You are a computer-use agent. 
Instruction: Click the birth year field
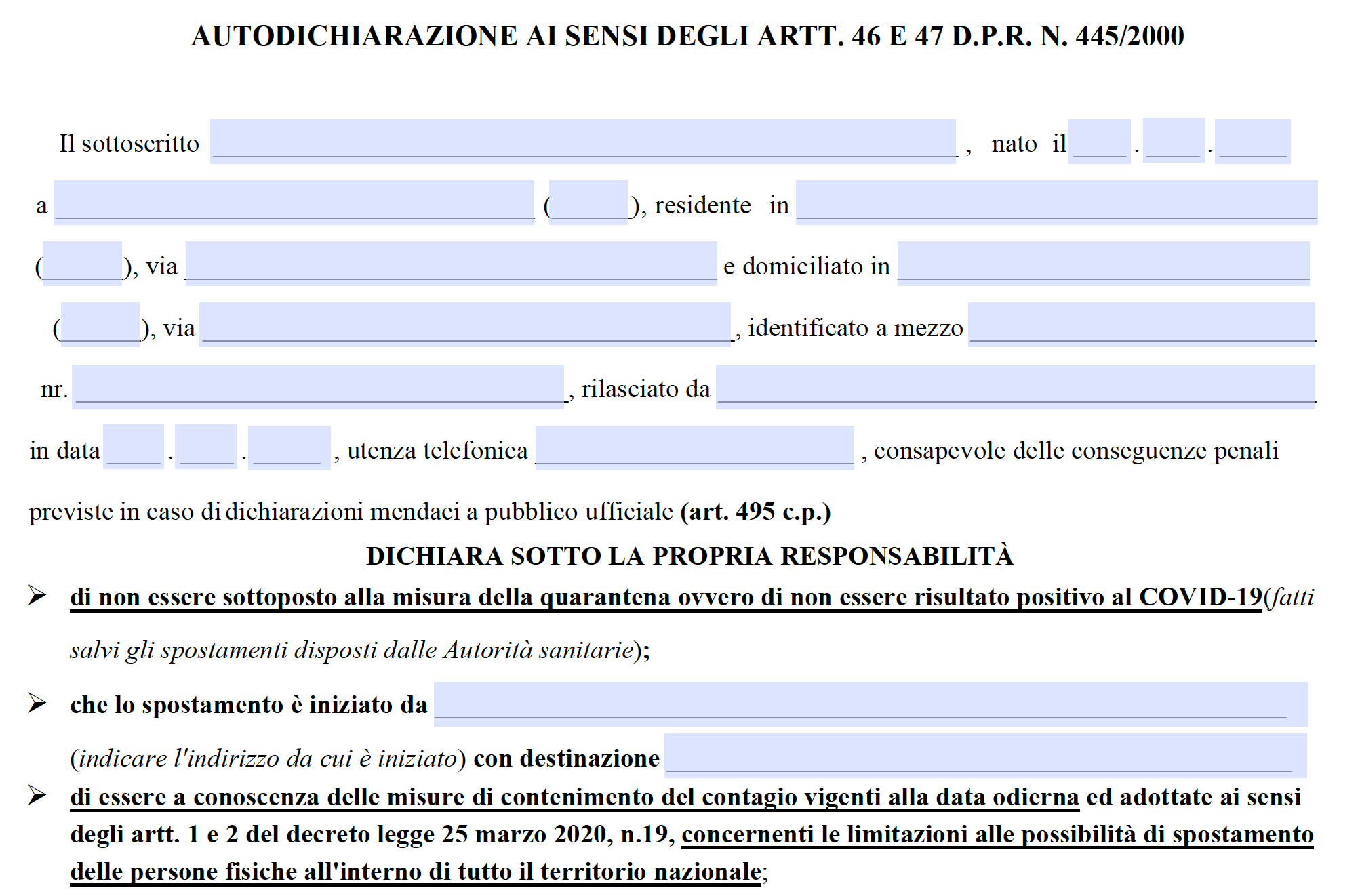[1252, 141]
